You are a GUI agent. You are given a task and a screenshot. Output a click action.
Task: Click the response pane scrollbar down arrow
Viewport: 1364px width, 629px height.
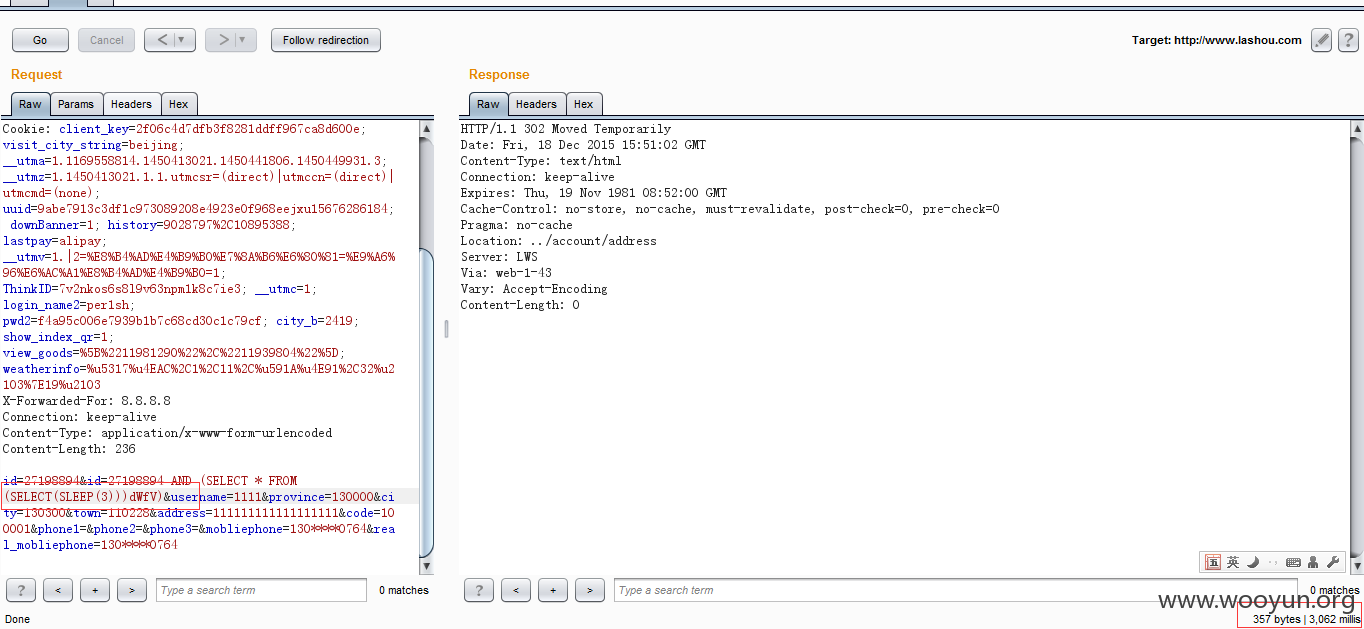point(1356,566)
